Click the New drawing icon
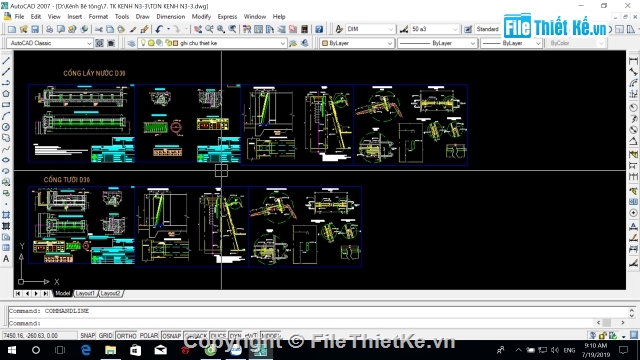The width and height of the screenshot is (640, 360). click(12, 29)
